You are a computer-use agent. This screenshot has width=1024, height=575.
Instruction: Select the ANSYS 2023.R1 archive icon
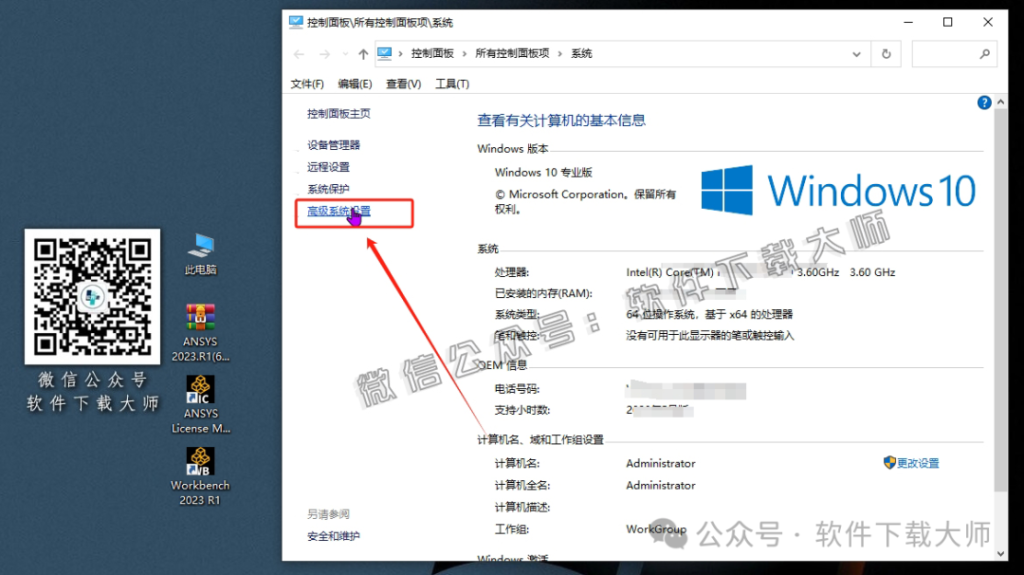[200, 333]
